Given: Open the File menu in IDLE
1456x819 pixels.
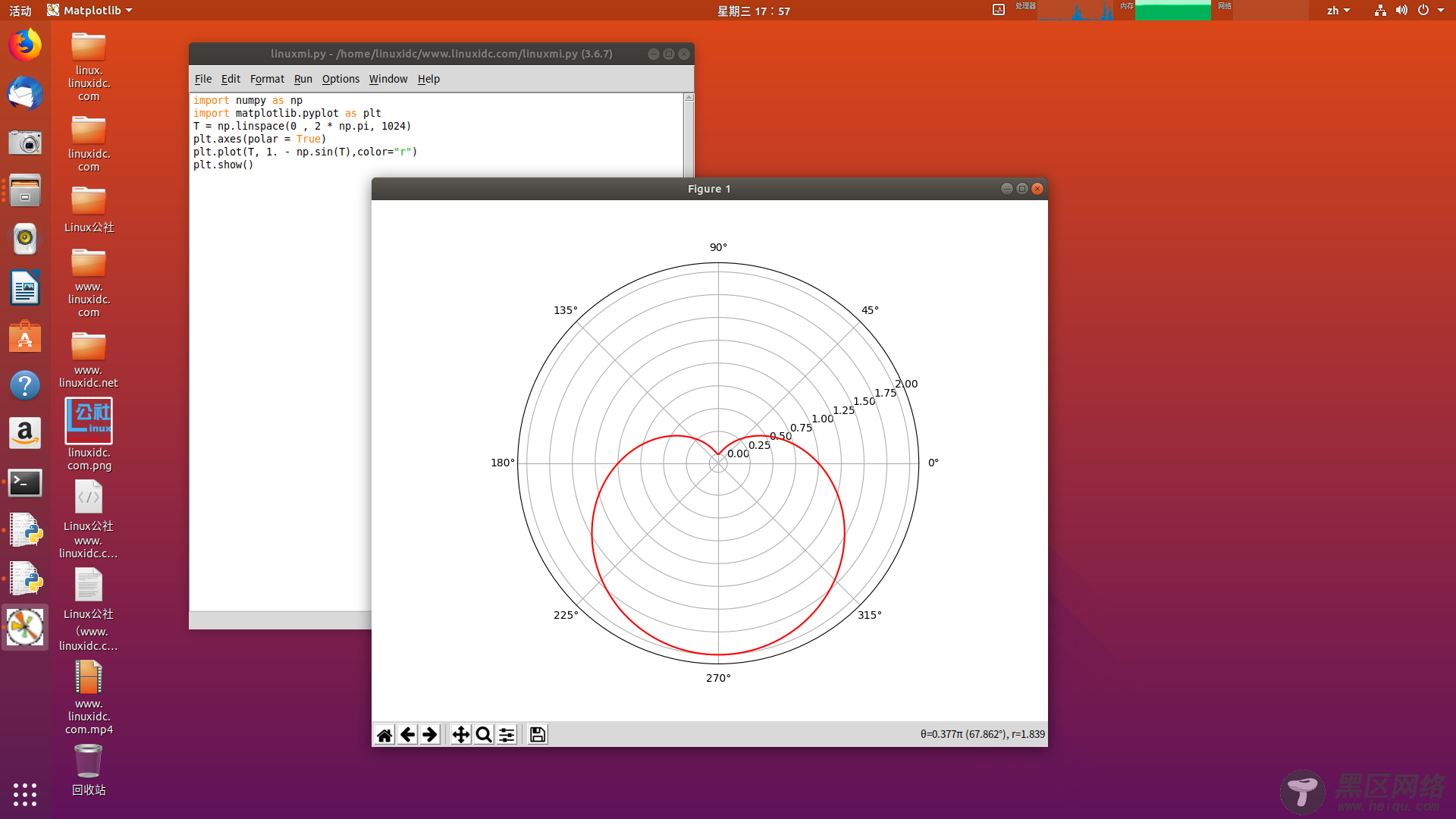Looking at the screenshot, I should click(202, 79).
